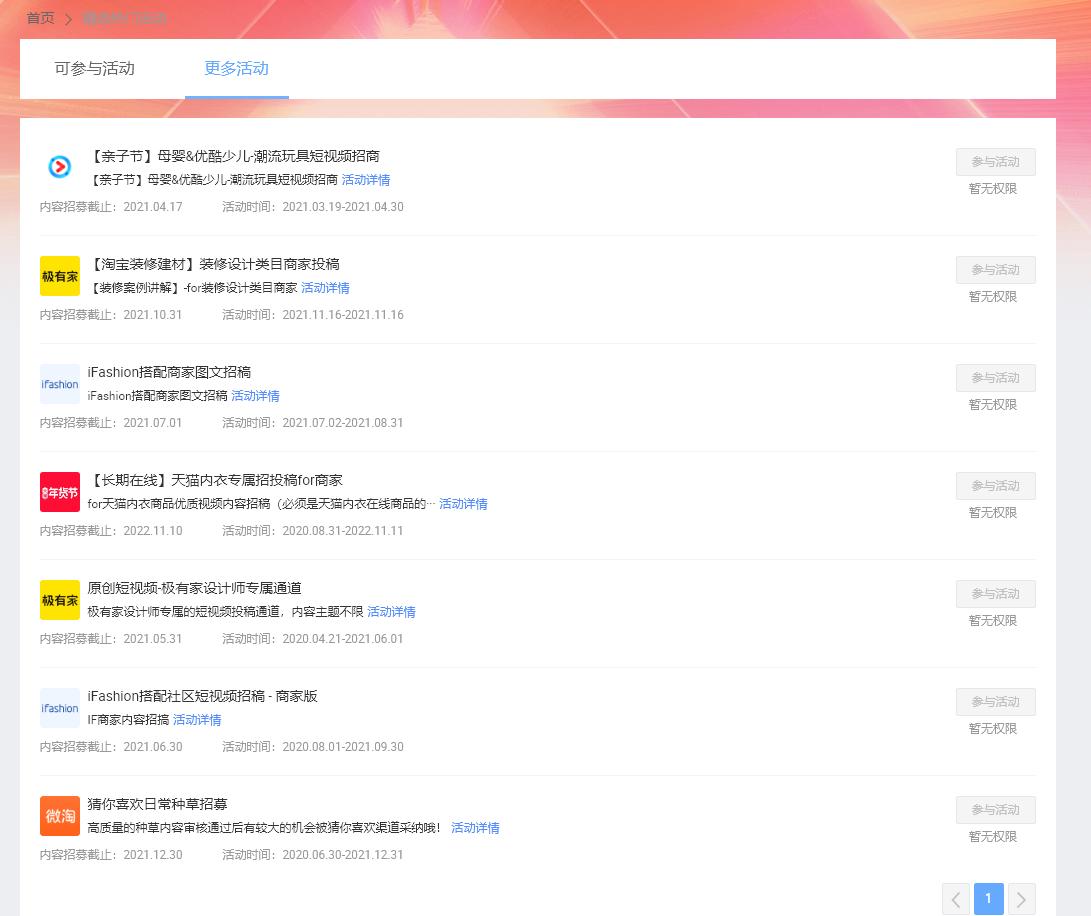The height and width of the screenshot is (916, 1091).
Task: Click 活动时间 2021.11.16-2021.11.16
Action: pos(313,315)
